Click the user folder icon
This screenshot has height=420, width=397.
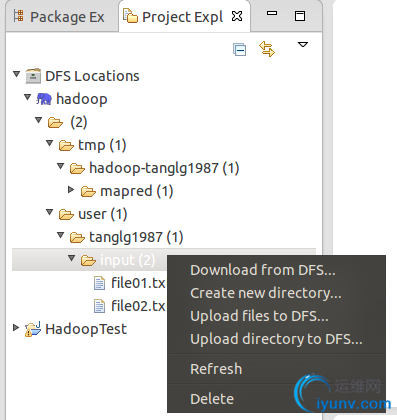tap(66, 214)
